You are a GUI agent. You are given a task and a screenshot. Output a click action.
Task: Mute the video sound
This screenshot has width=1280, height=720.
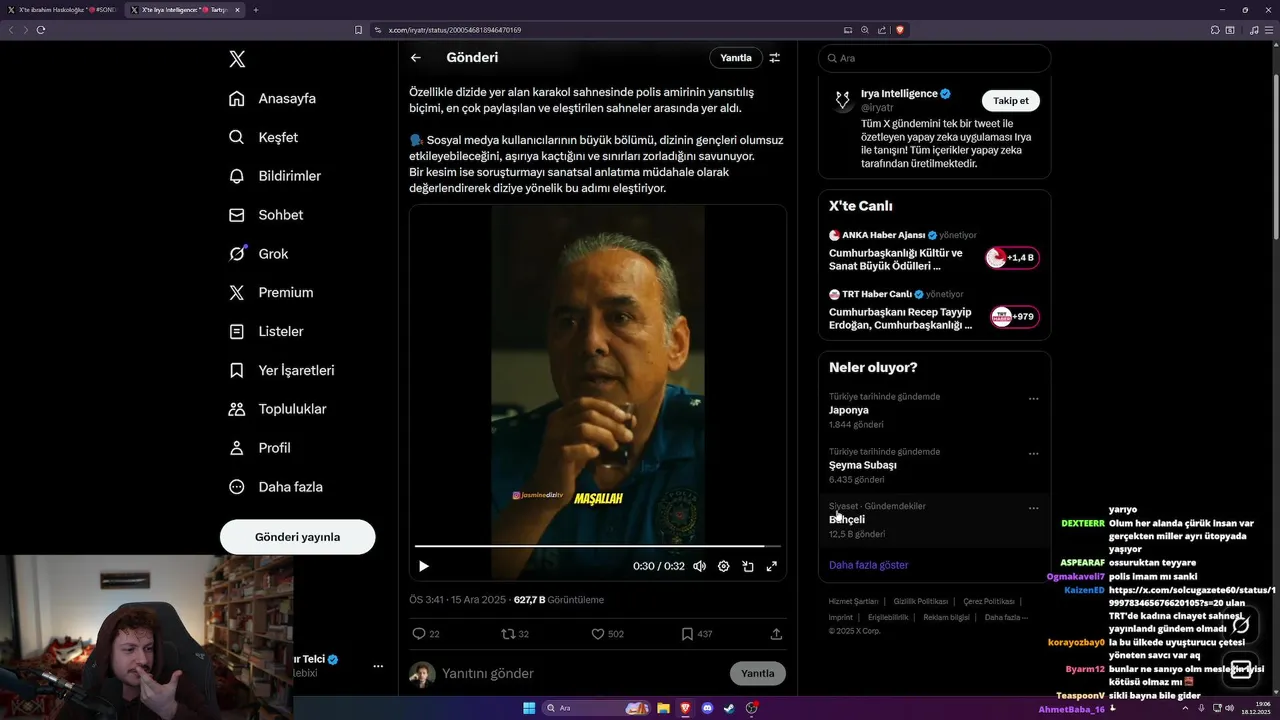pos(699,566)
